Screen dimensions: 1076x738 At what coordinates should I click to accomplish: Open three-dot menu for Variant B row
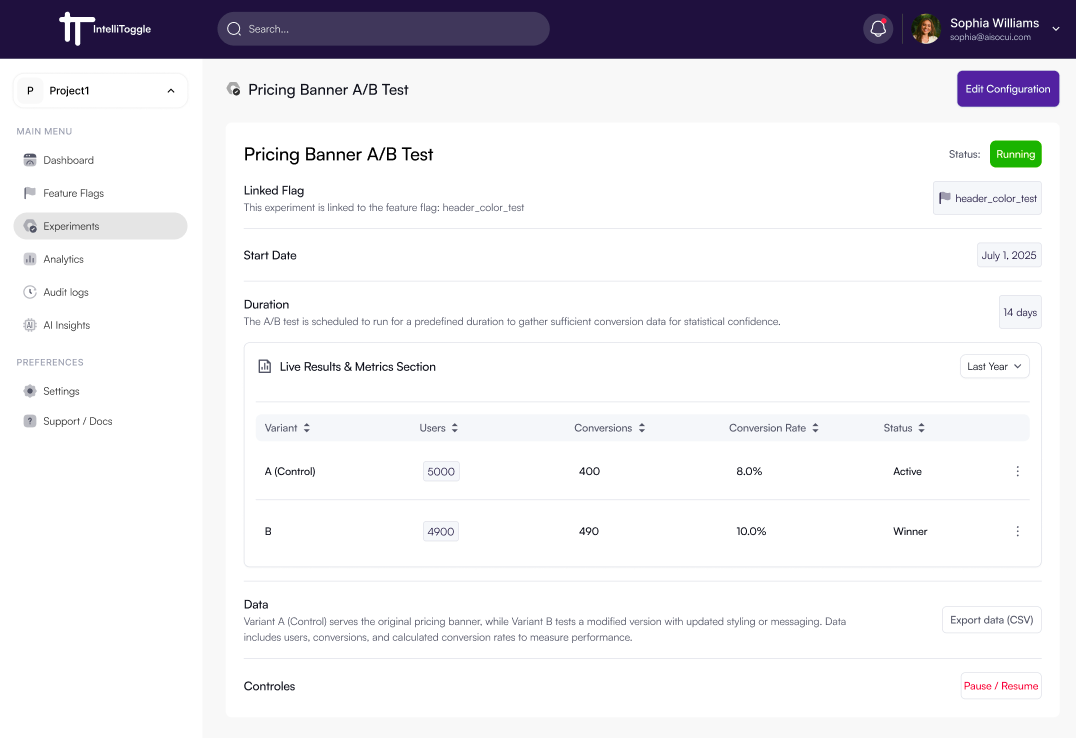pos(1017,532)
